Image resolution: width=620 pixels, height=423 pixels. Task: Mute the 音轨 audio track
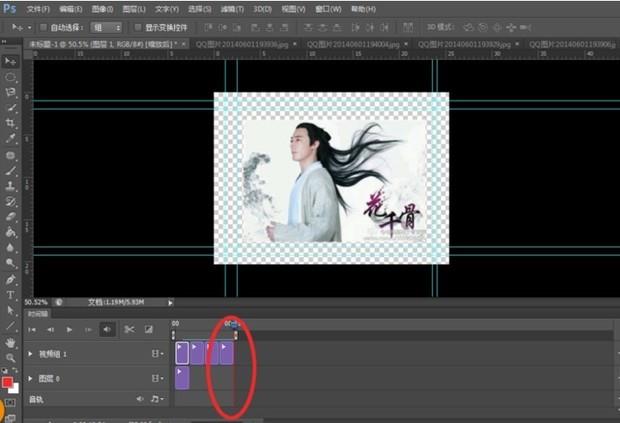coord(140,399)
